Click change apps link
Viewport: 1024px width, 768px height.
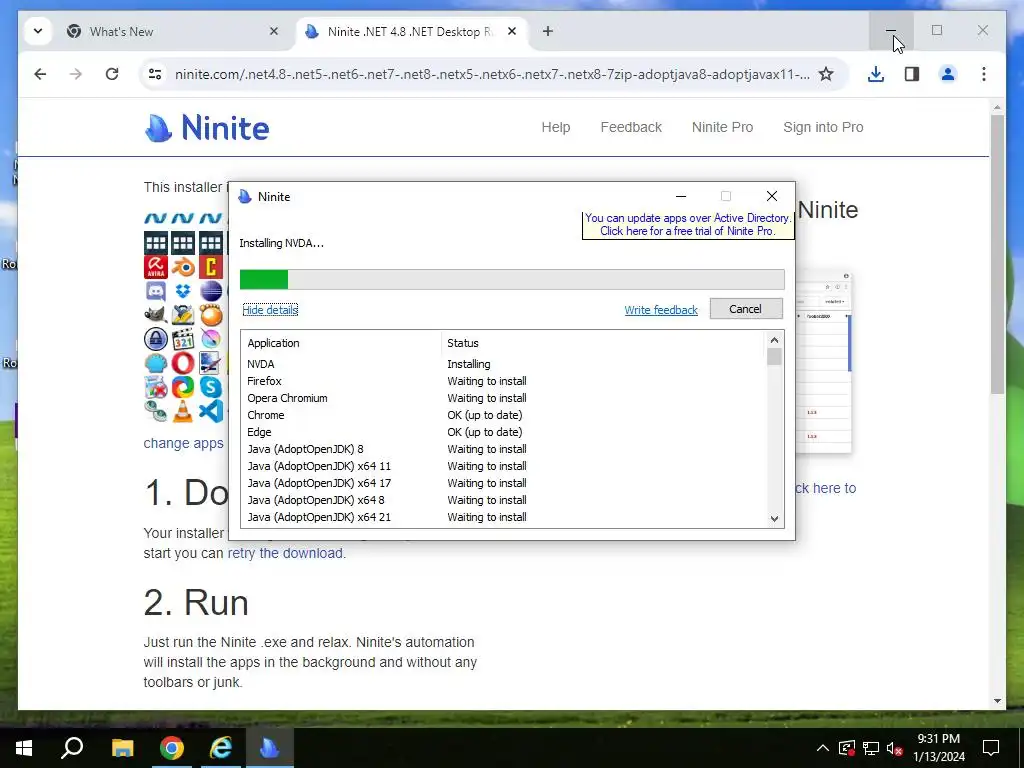tap(184, 443)
